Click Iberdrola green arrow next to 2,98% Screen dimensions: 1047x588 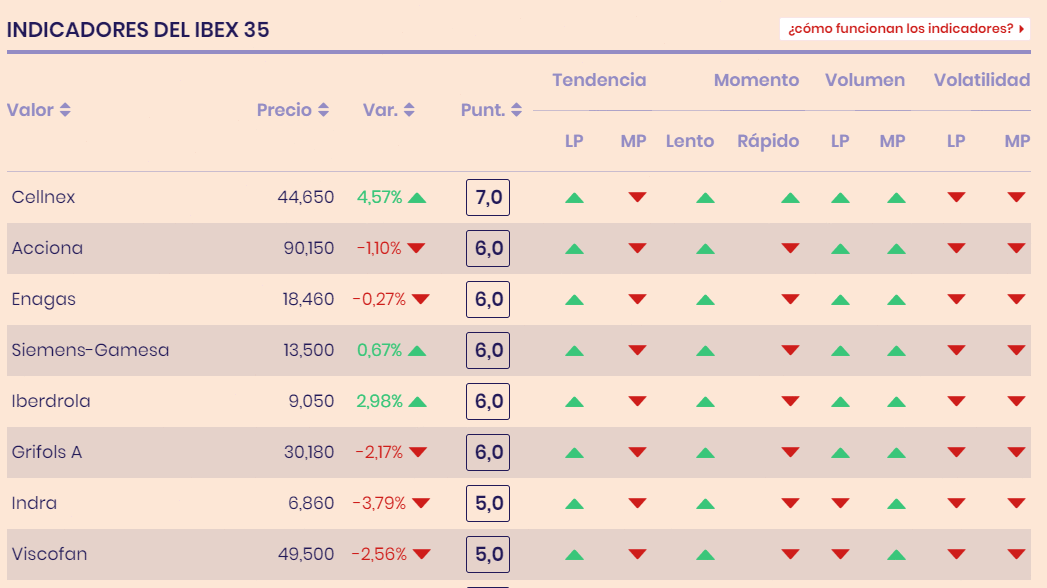point(417,402)
